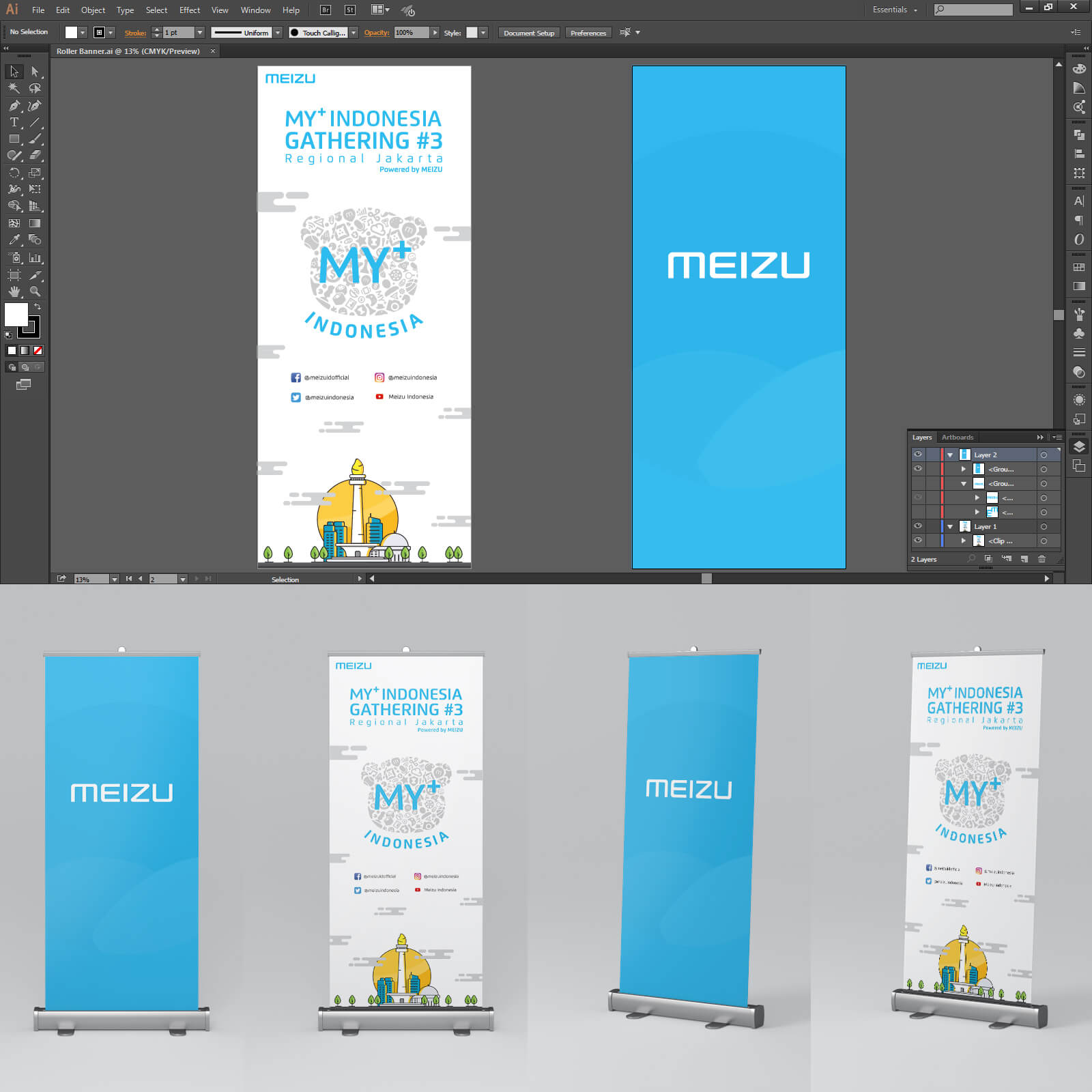Click the white Fill color swatch
This screenshot has height=1092, width=1092.
[16, 315]
